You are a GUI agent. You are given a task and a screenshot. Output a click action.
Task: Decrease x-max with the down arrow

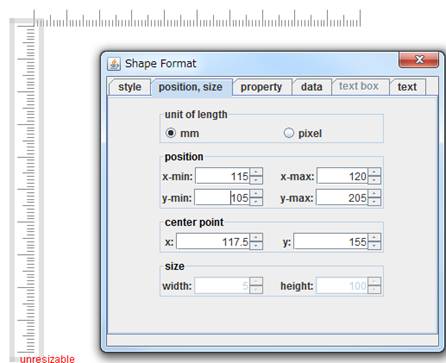click(x=374, y=180)
